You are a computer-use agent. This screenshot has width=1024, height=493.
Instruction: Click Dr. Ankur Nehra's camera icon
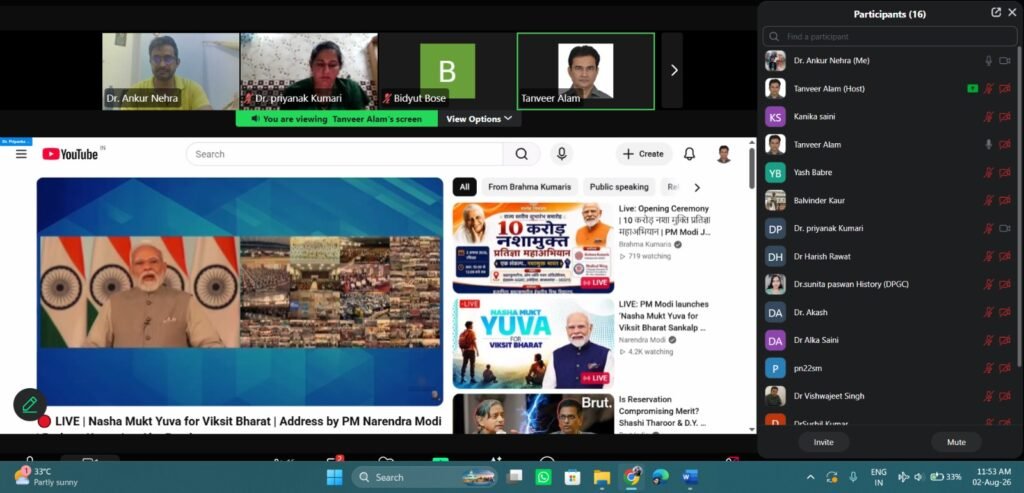coord(1005,61)
